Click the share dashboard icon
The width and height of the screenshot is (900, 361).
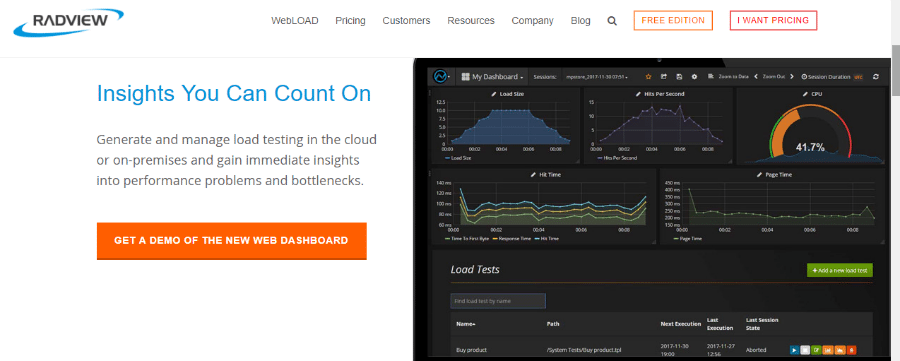click(x=664, y=76)
